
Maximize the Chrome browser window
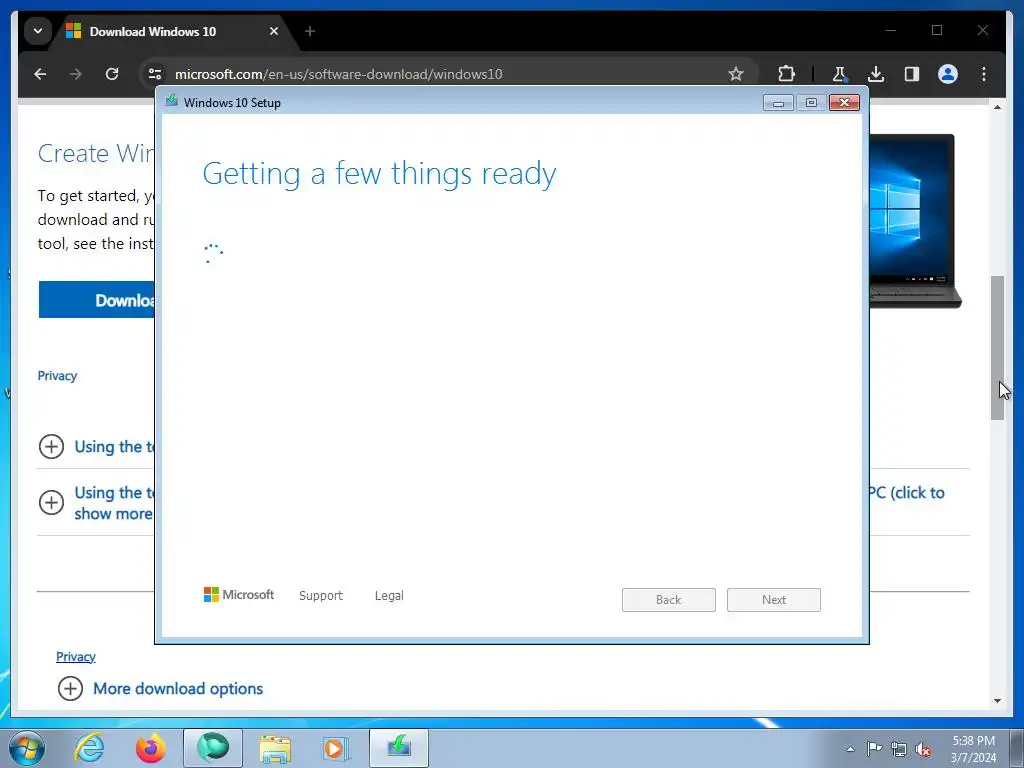tap(937, 30)
